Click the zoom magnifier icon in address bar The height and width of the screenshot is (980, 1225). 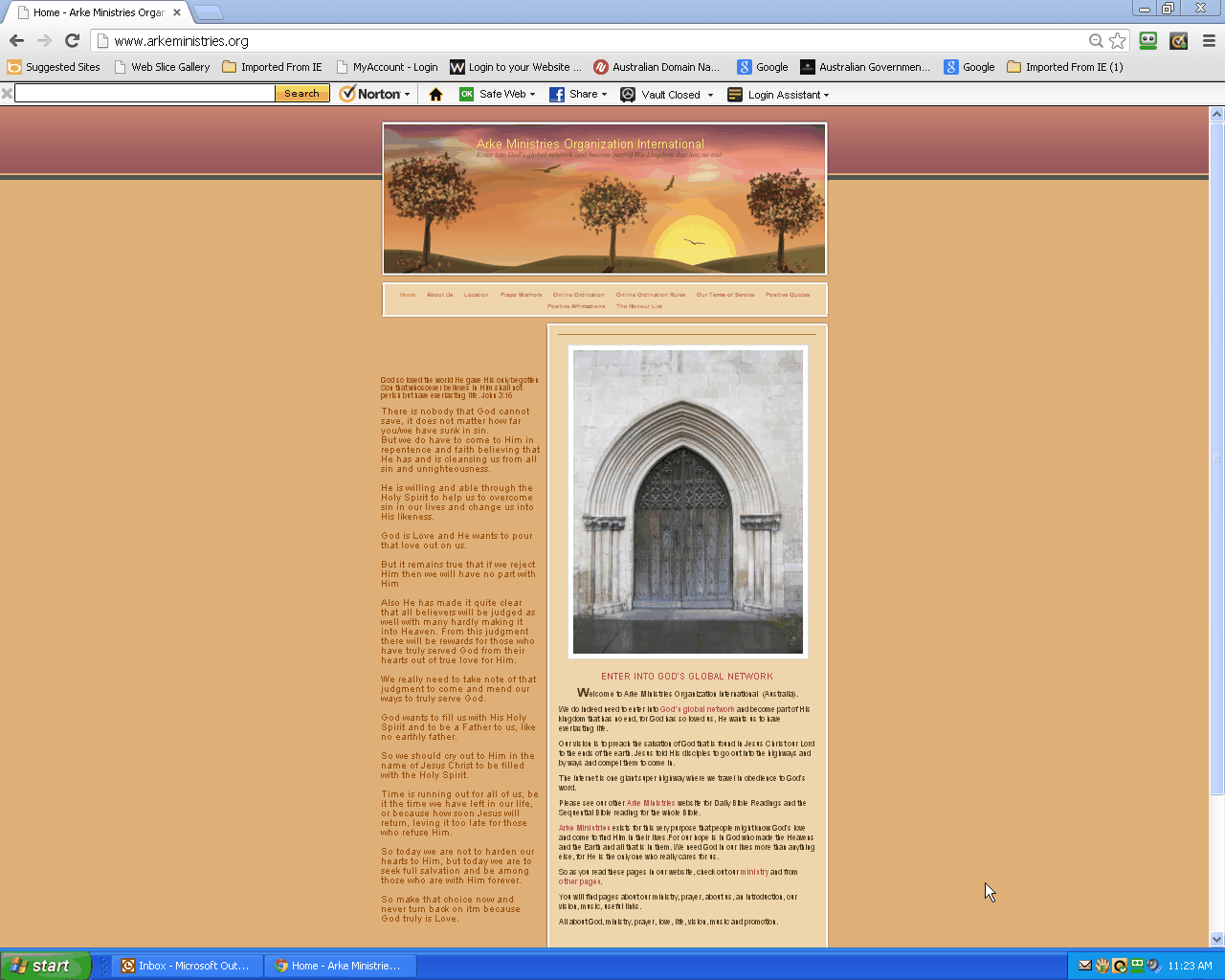point(1096,40)
